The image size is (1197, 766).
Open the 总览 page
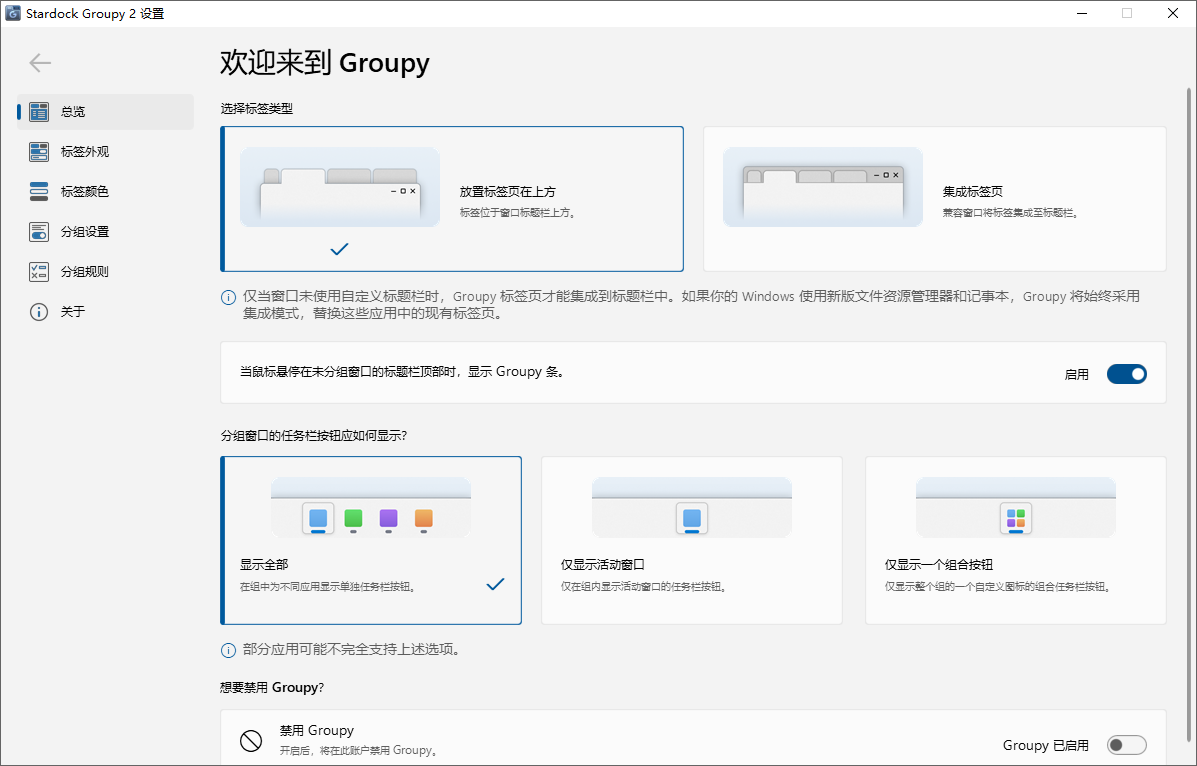tap(105, 112)
